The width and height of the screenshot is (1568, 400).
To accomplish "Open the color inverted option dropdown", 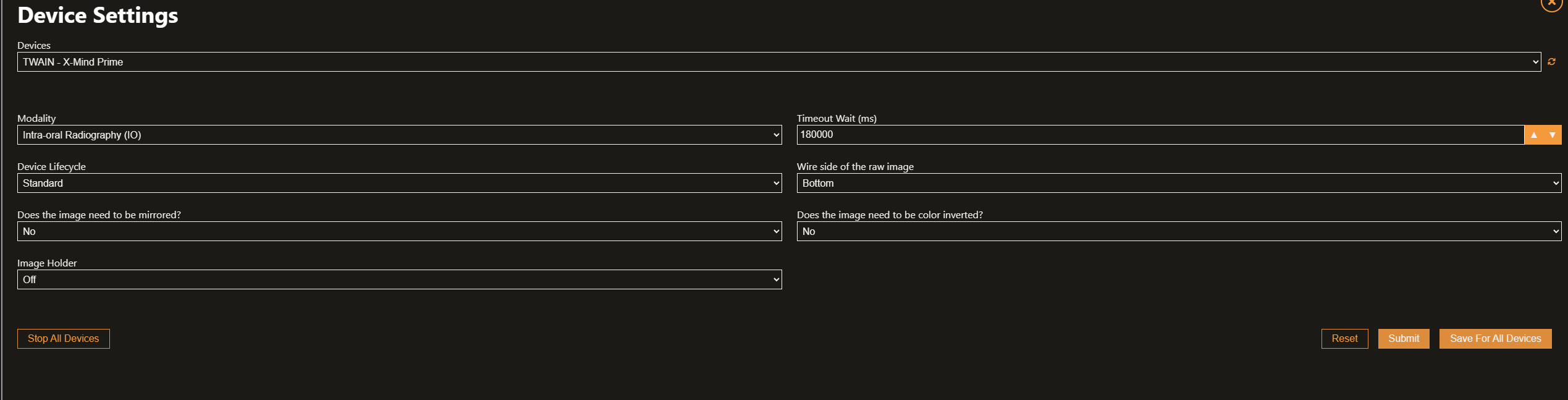I will 1179,231.
